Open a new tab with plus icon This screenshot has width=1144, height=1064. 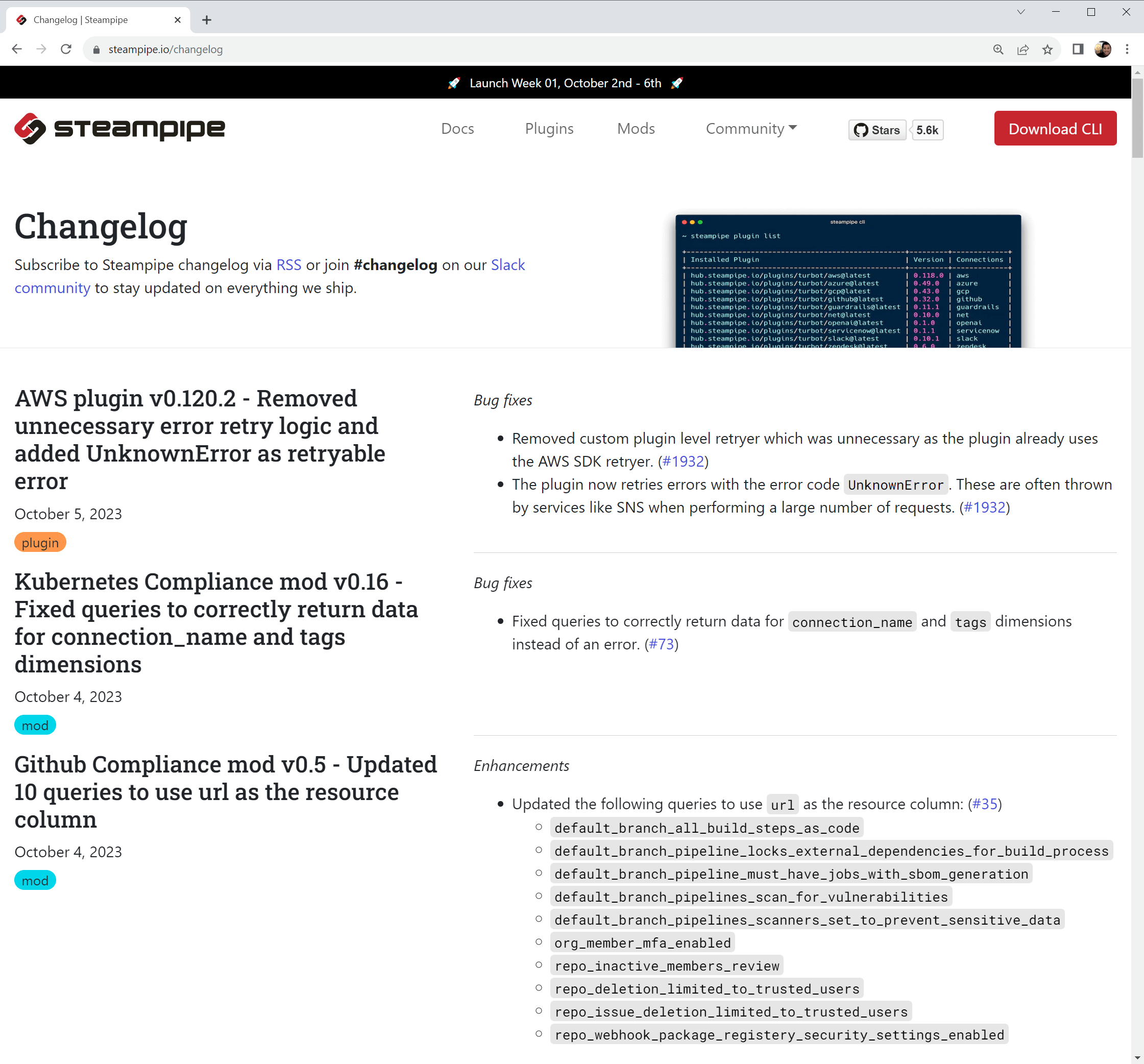pyautogui.click(x=207, y=20)
